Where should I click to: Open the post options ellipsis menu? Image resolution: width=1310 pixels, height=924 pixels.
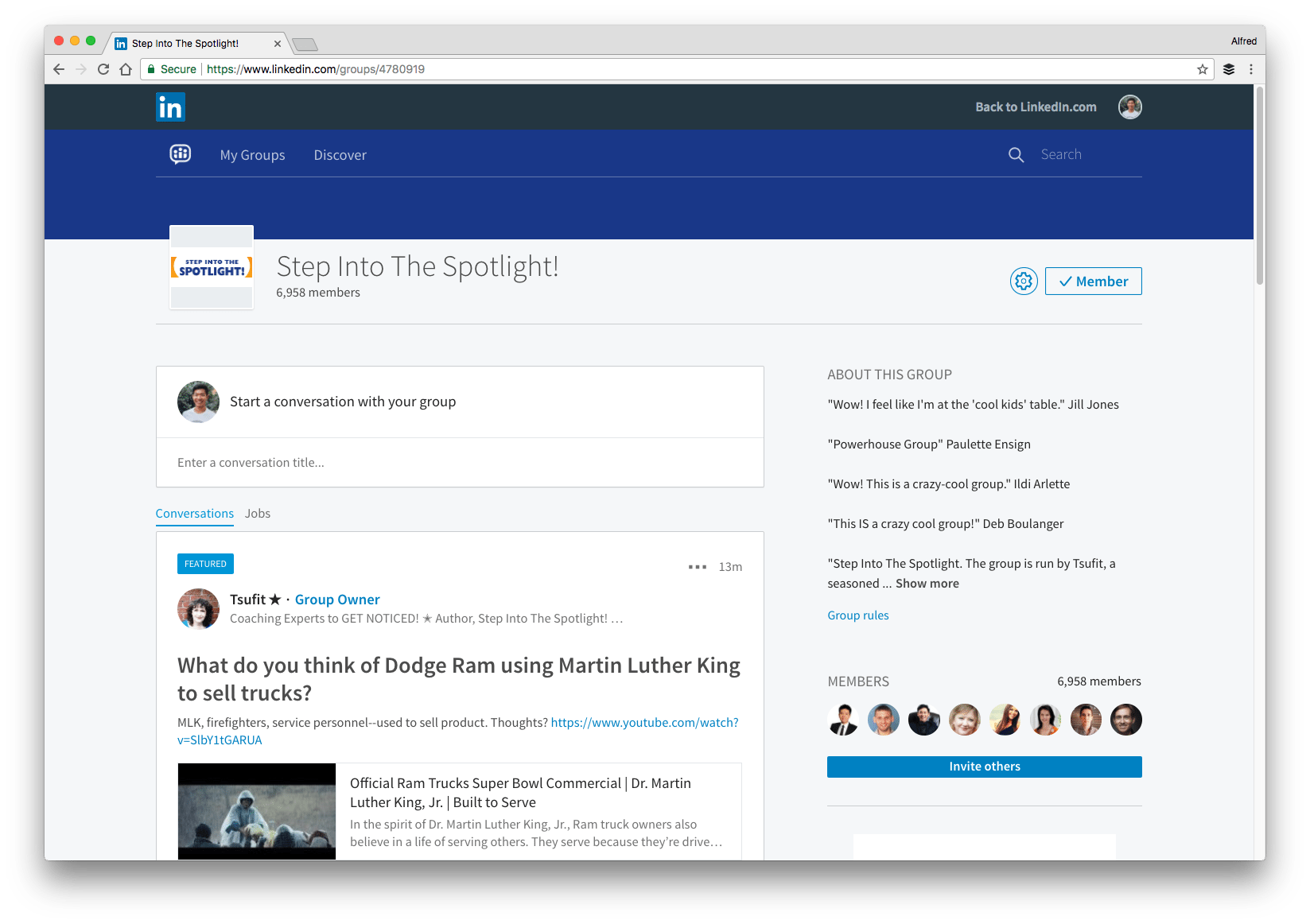point(697,567)
